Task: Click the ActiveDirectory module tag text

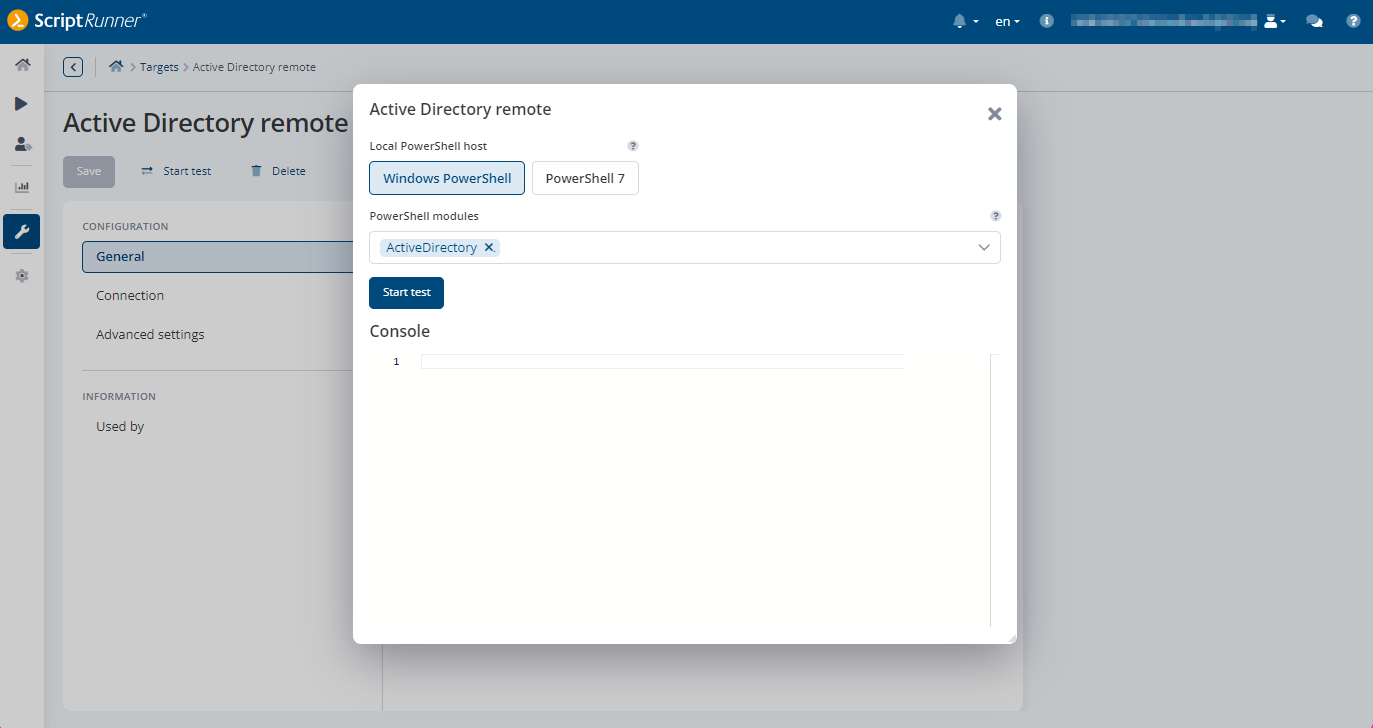Action: [431, 248]
